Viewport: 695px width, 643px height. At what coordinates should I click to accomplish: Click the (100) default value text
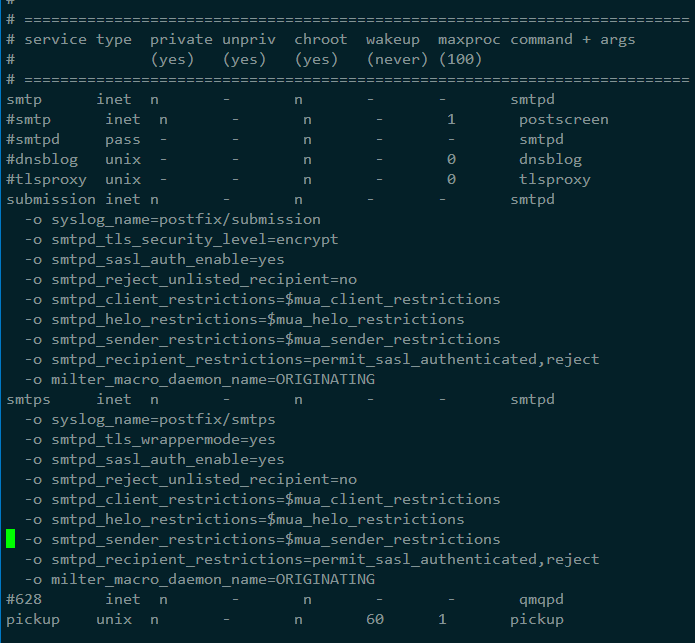[x=460, y=59]
